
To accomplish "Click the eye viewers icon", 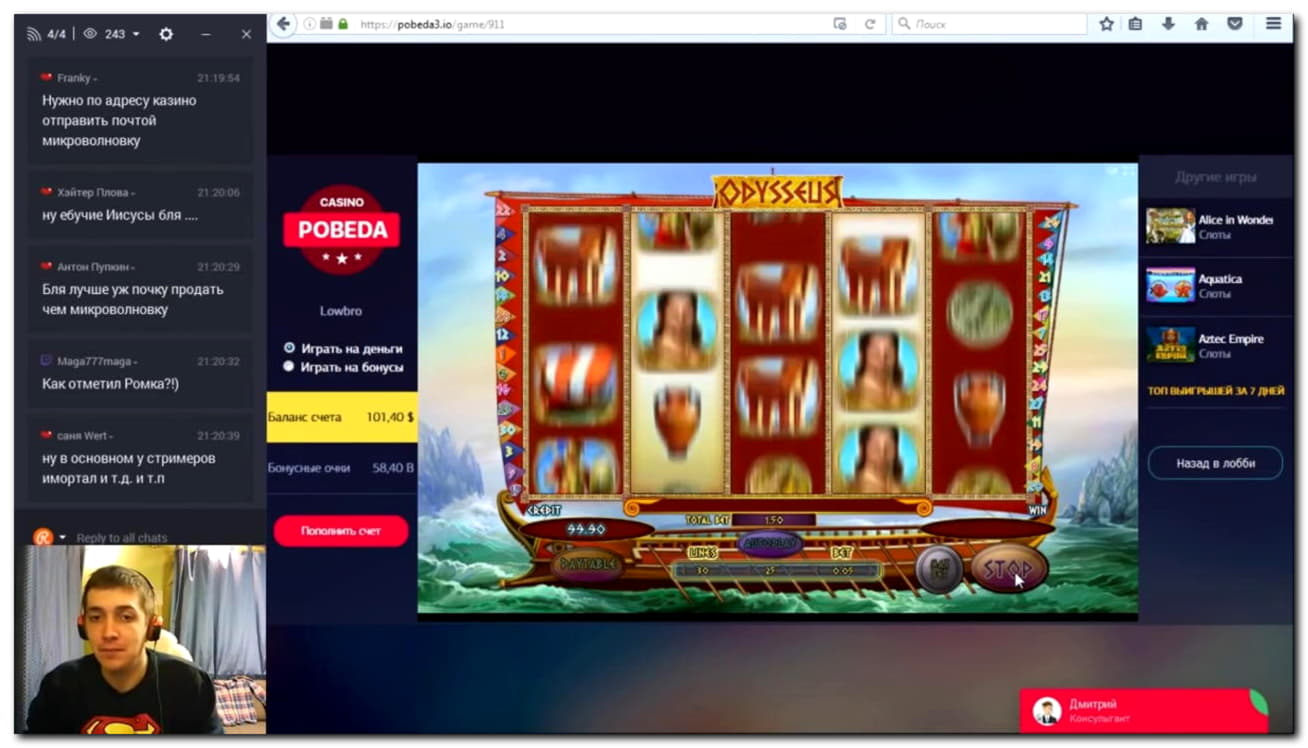I will (89, 34).
